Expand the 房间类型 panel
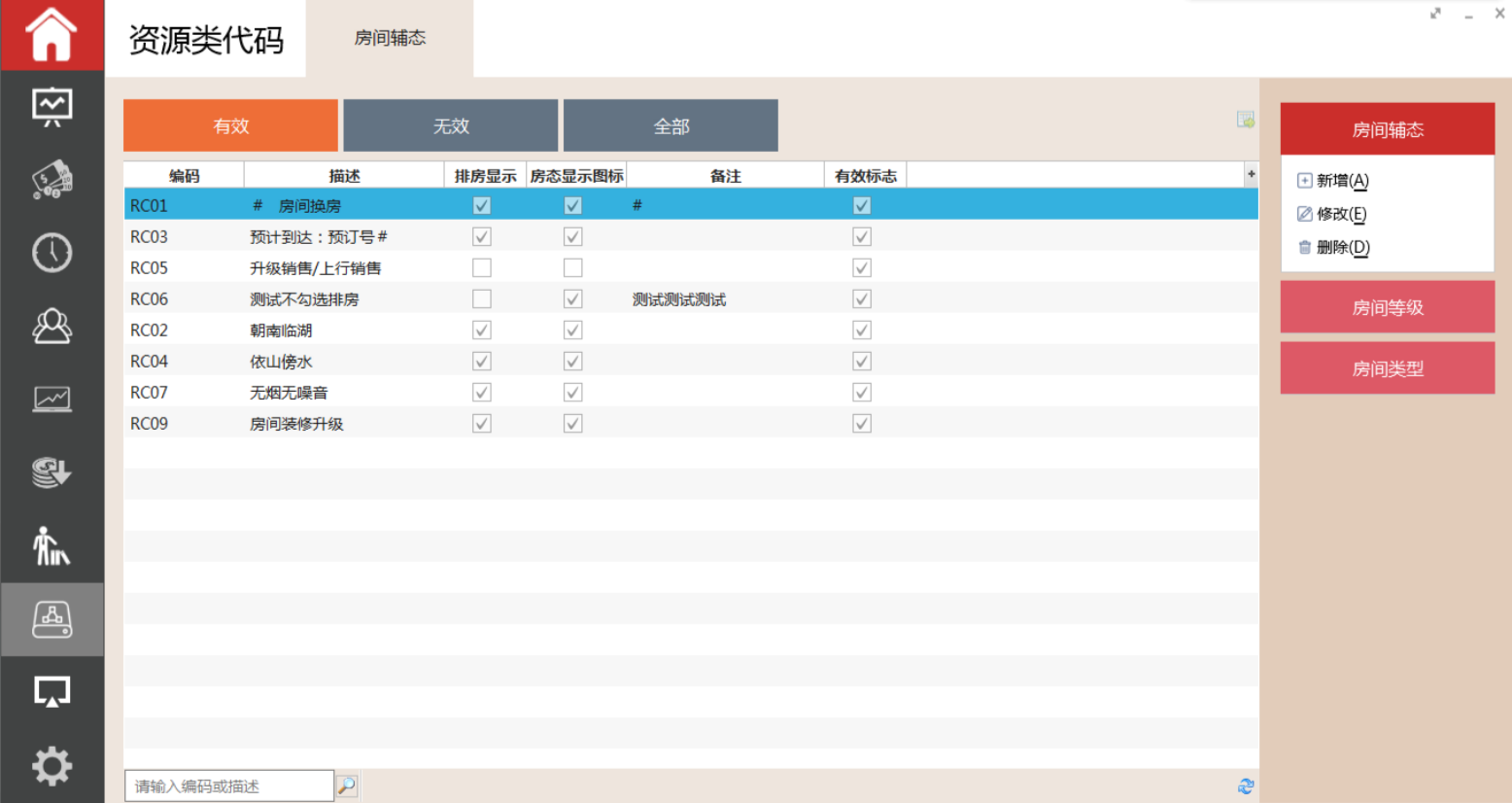 (x=1387, y=368)
